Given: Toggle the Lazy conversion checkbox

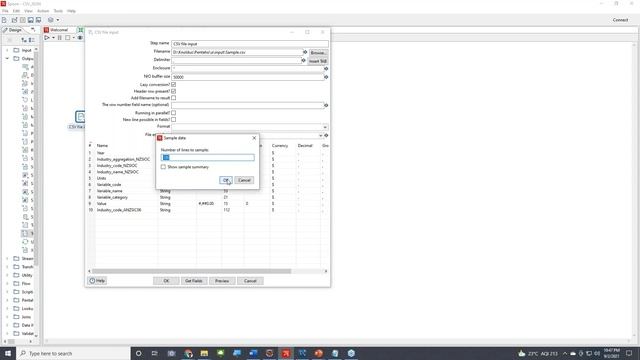Looking at the screenshot, I should click(173, 84).
